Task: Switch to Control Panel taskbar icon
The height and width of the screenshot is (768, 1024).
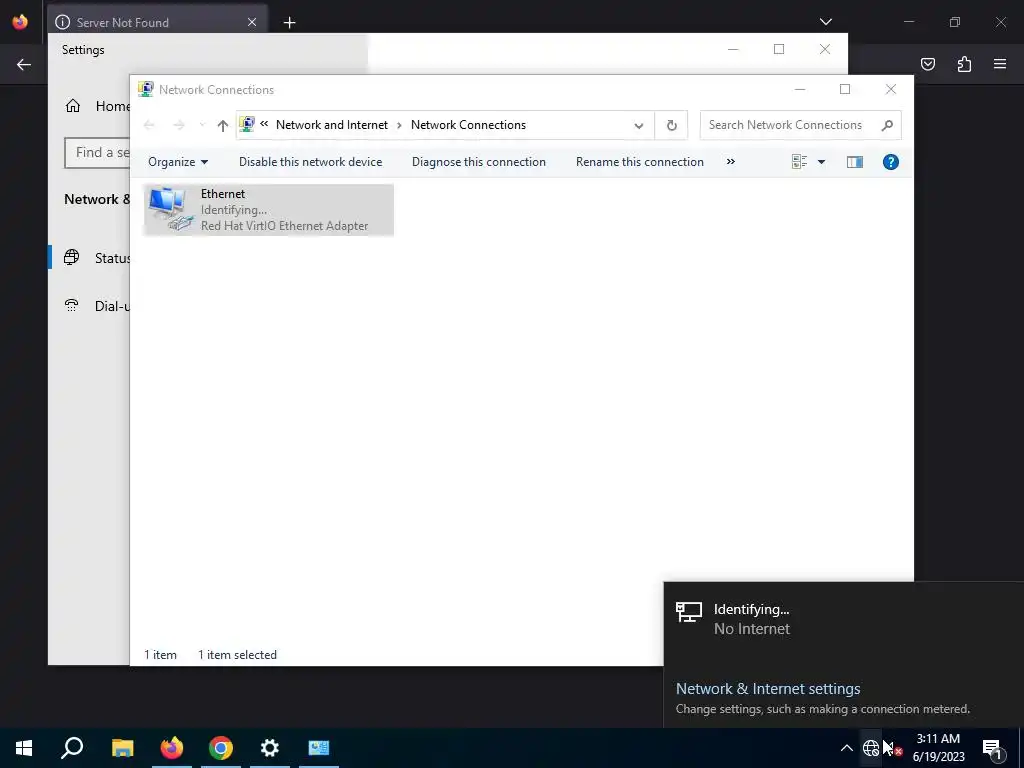Action: [x=319, y=748]
